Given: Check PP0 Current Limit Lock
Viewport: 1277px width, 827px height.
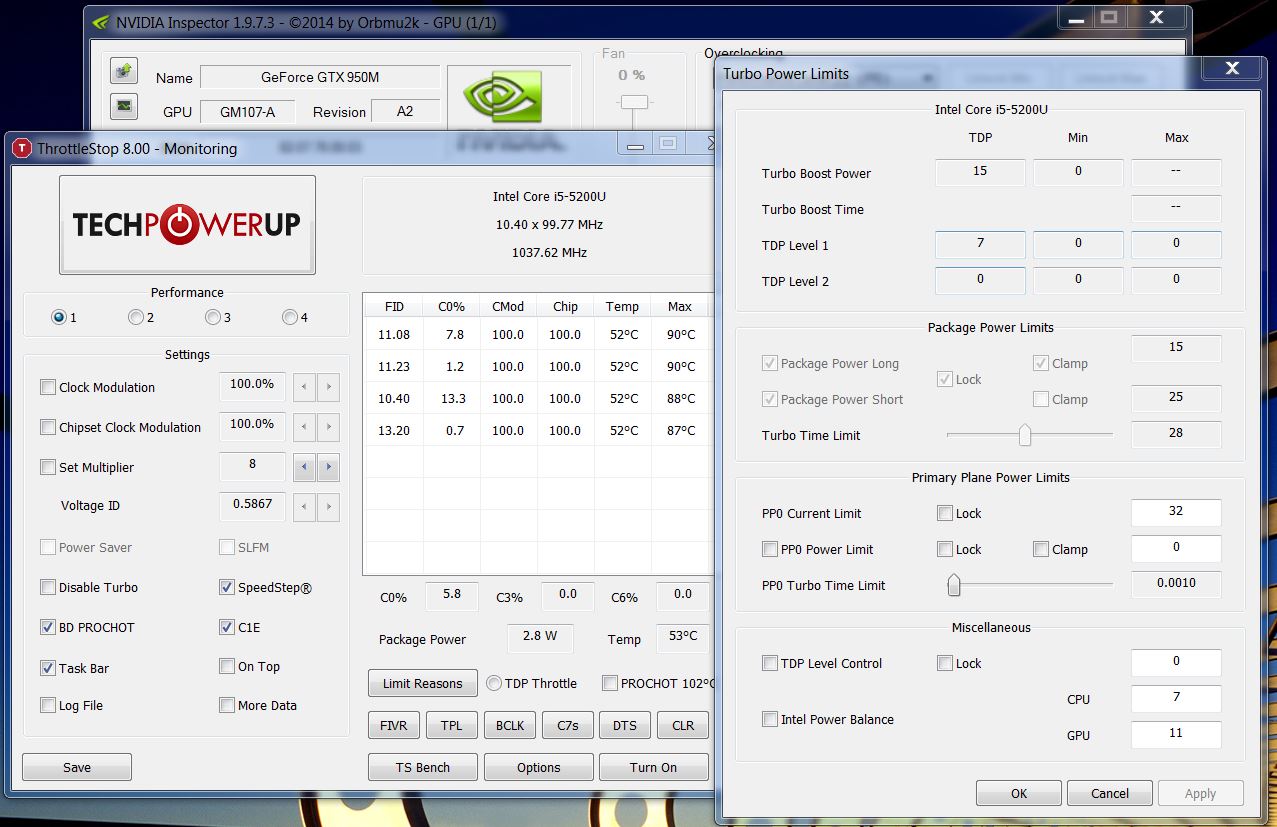Looking at the screenshot, I should (945, 513).
